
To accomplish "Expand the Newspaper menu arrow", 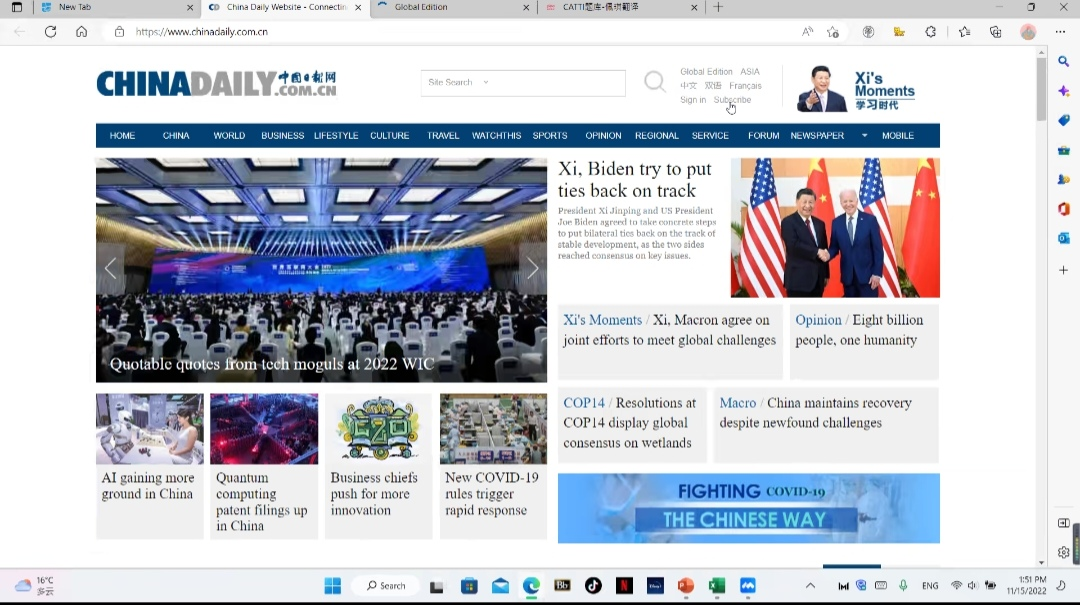I will 864,136.
